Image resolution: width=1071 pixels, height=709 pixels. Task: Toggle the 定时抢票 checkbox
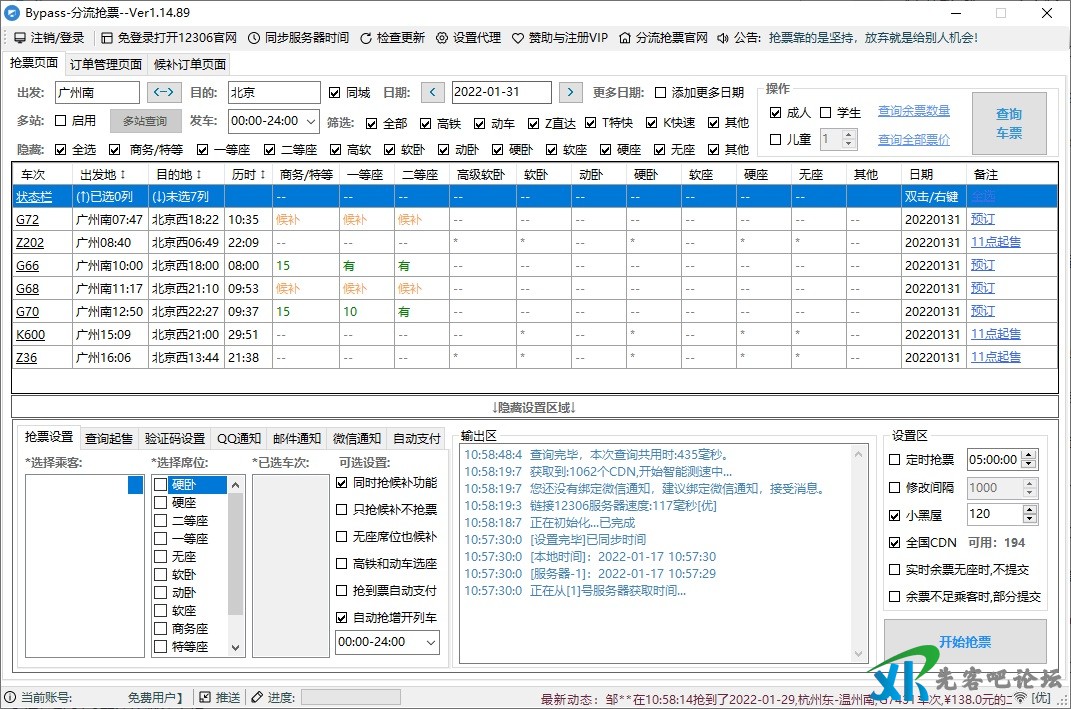(x=895, y=460)
